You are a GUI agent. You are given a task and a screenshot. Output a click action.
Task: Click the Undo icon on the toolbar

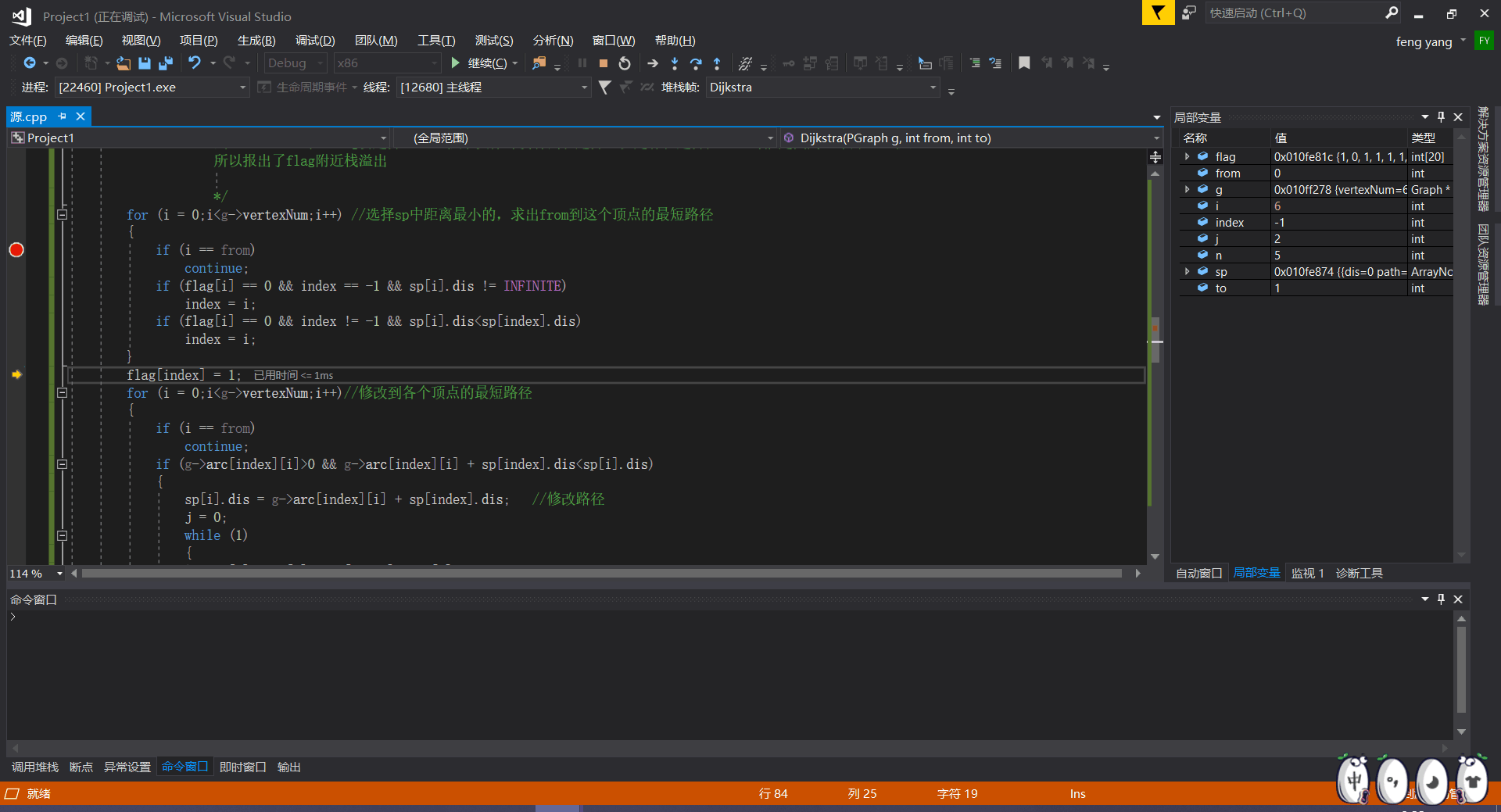(x=195, y=63)
